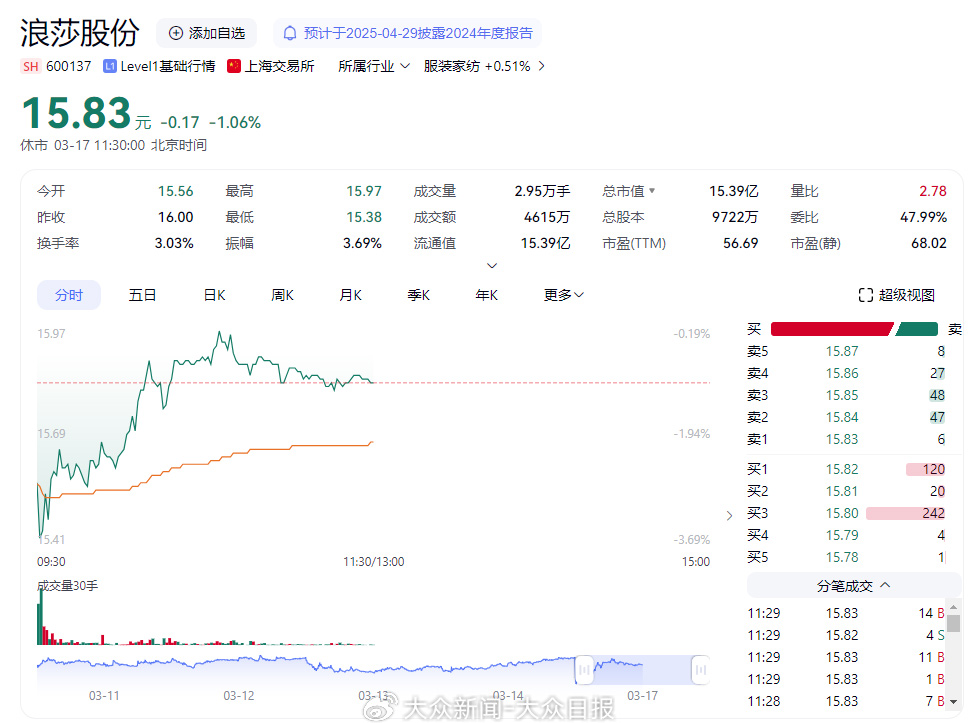
Task: Click the 600137 stock code
Action: (x=69, y=66)
